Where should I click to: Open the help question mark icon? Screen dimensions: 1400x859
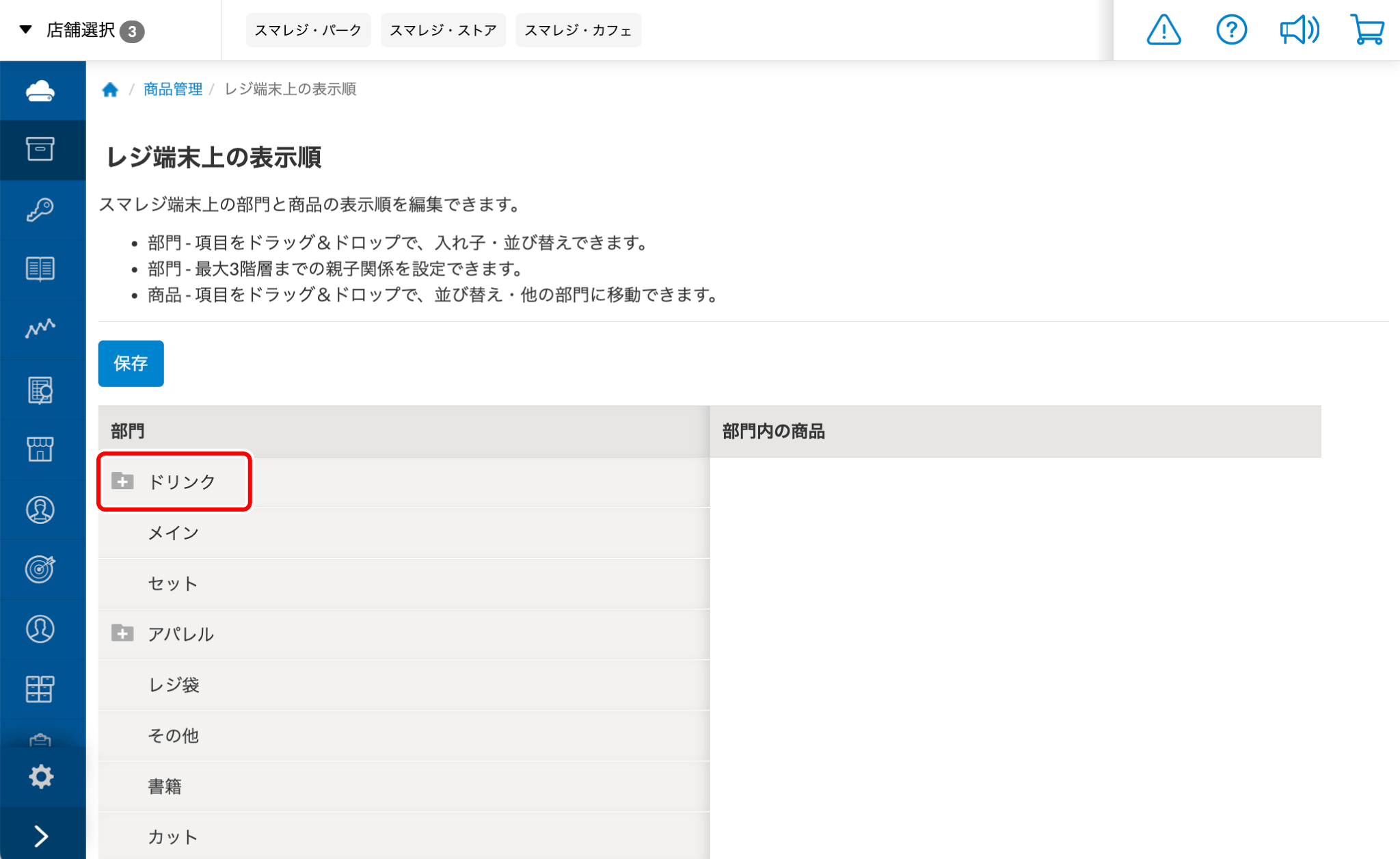point(1231,30)
